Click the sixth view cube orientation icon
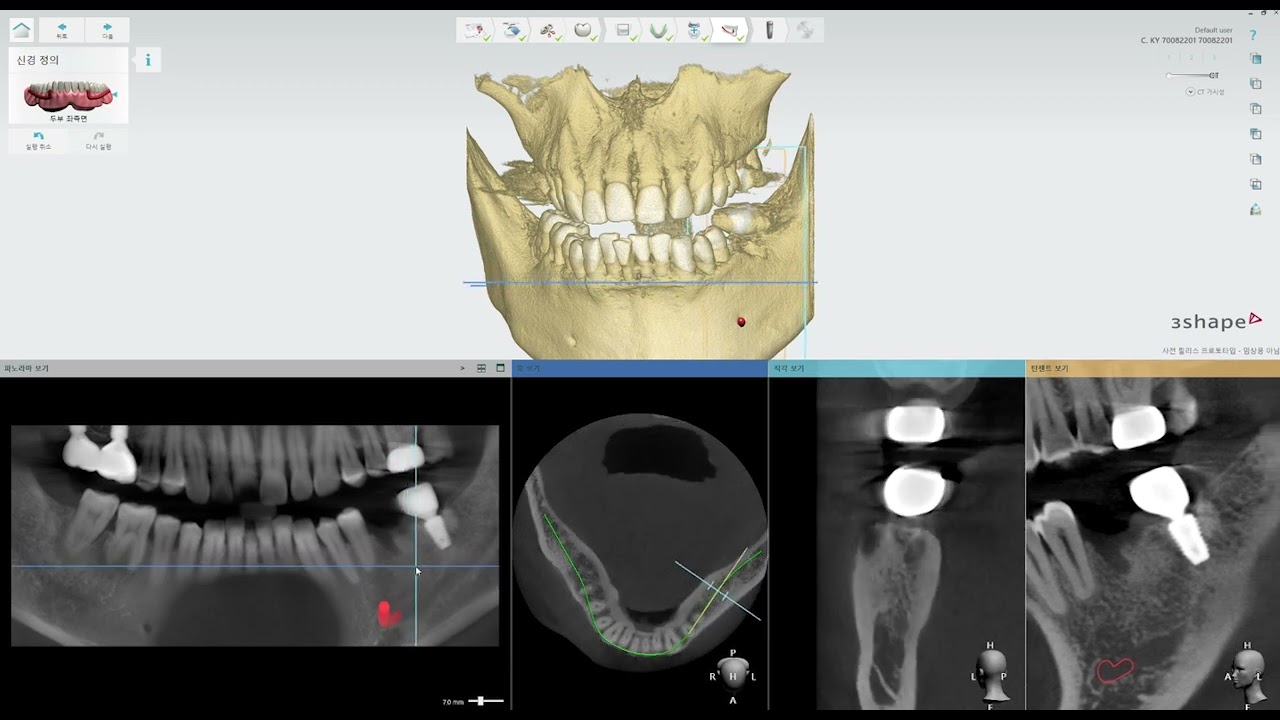Screen dimensions: 1280x720 tap(1256, 184)
